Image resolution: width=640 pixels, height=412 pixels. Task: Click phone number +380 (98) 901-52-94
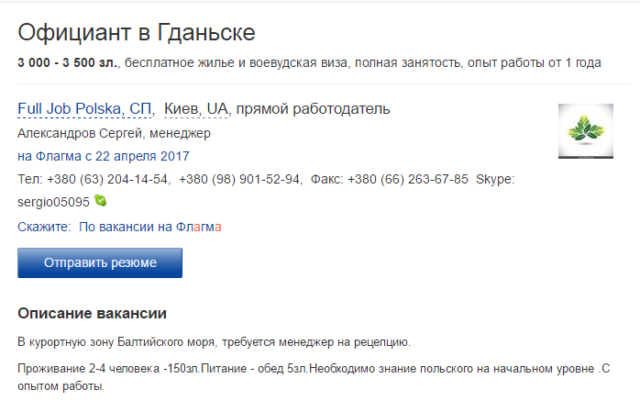pos(239,179)
